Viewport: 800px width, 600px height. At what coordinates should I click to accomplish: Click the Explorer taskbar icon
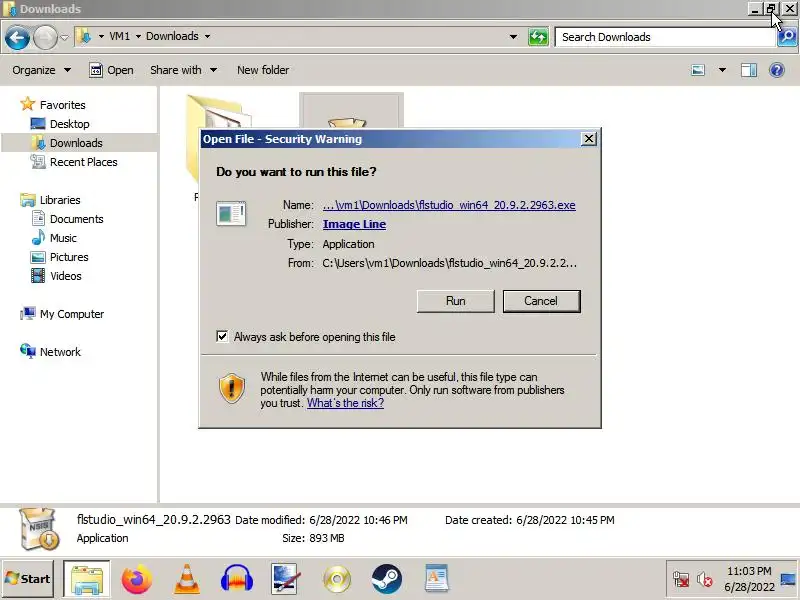point(87,579)
